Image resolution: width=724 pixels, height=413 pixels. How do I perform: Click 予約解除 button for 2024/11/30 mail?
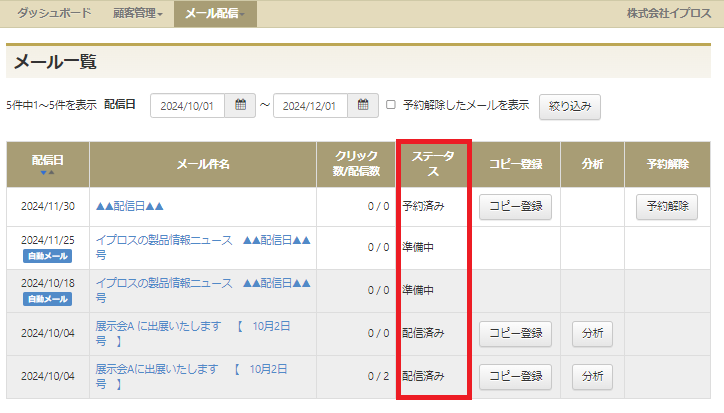[667, 206]
